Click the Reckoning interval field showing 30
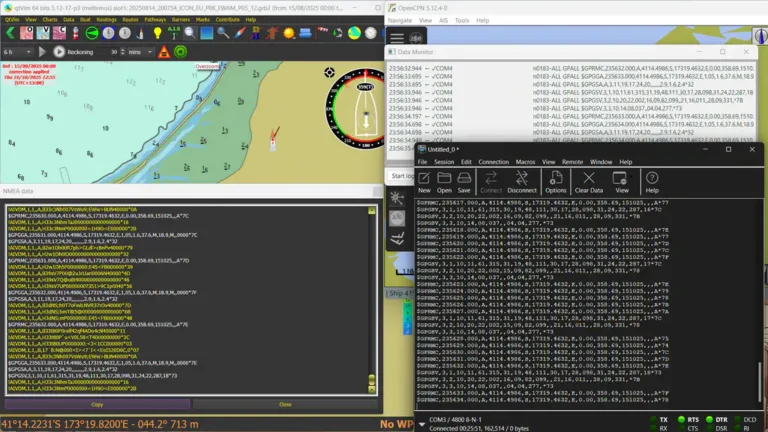 coord(114,51)
